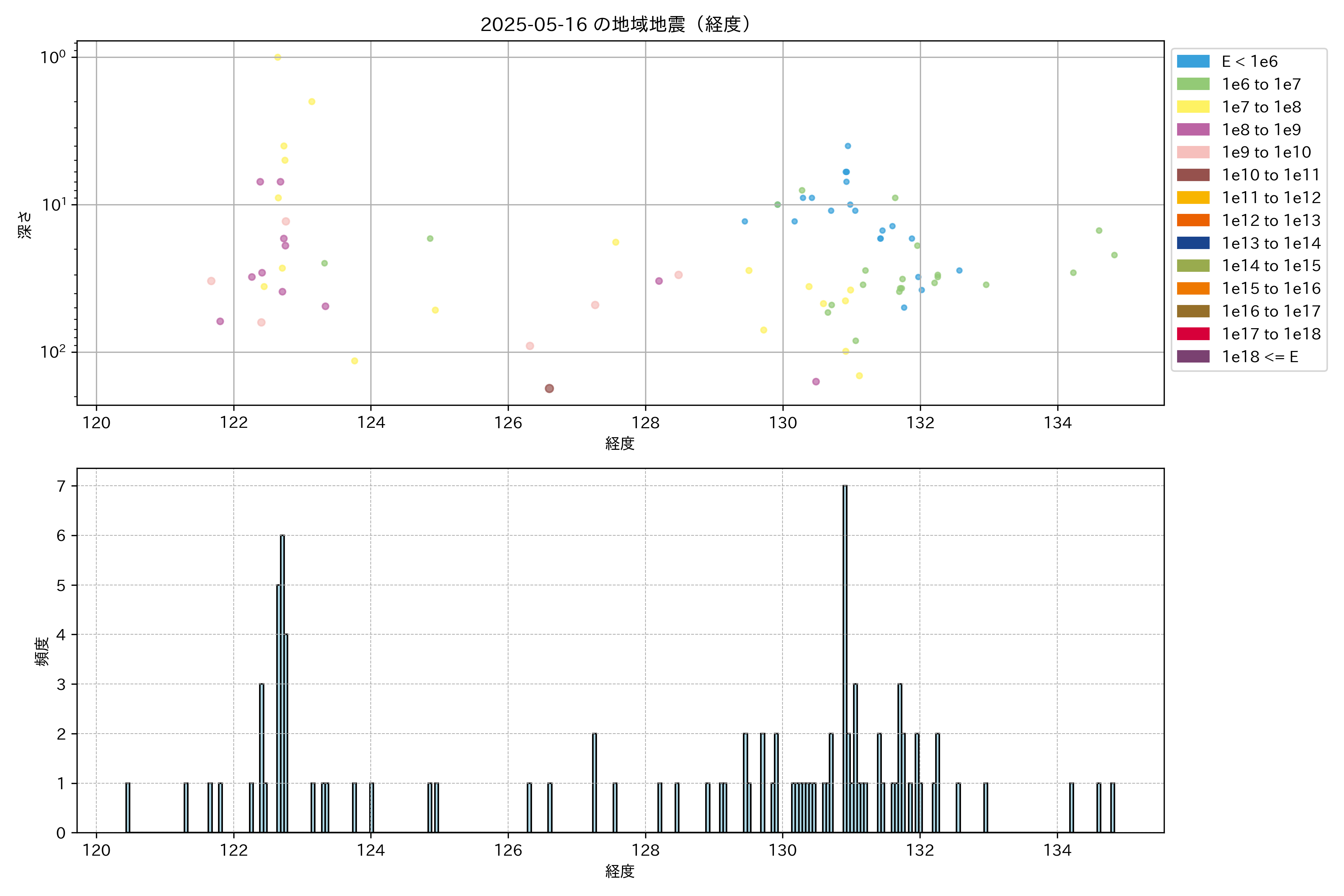
Task: Click the '経度' x-axis label under scatter plot
Action: pos(619,444)
